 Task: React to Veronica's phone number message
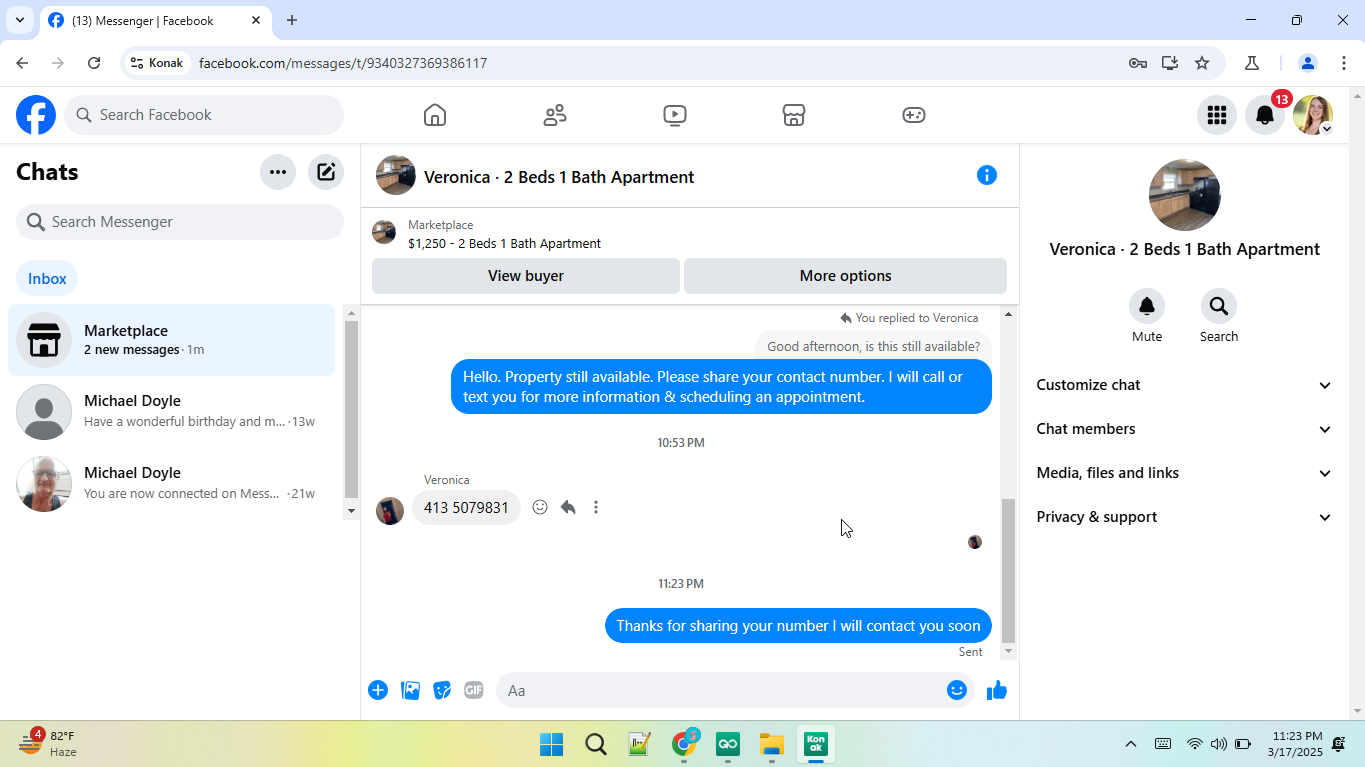[x=540, y=507]
